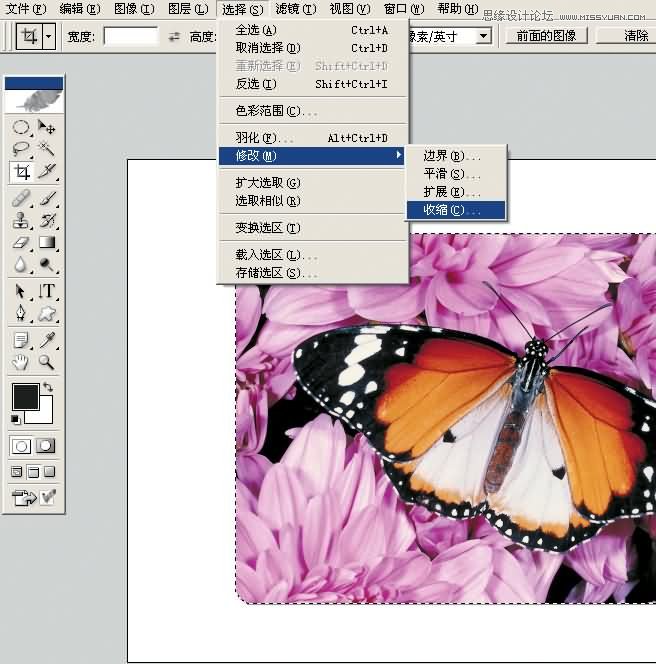The height and width of the screenshot is (664, 656).
Task: Click the 清除 clear button
Action: (627, 36)
